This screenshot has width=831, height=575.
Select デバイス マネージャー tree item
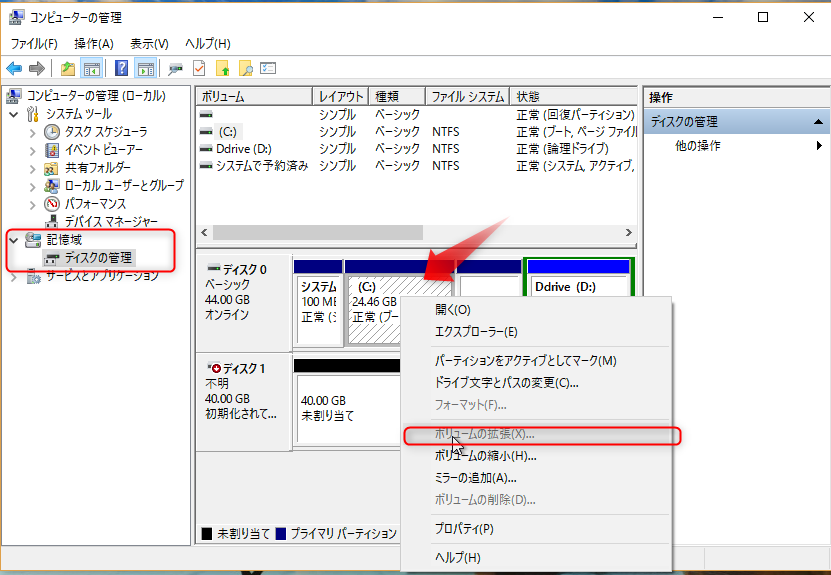click(111, 222)
